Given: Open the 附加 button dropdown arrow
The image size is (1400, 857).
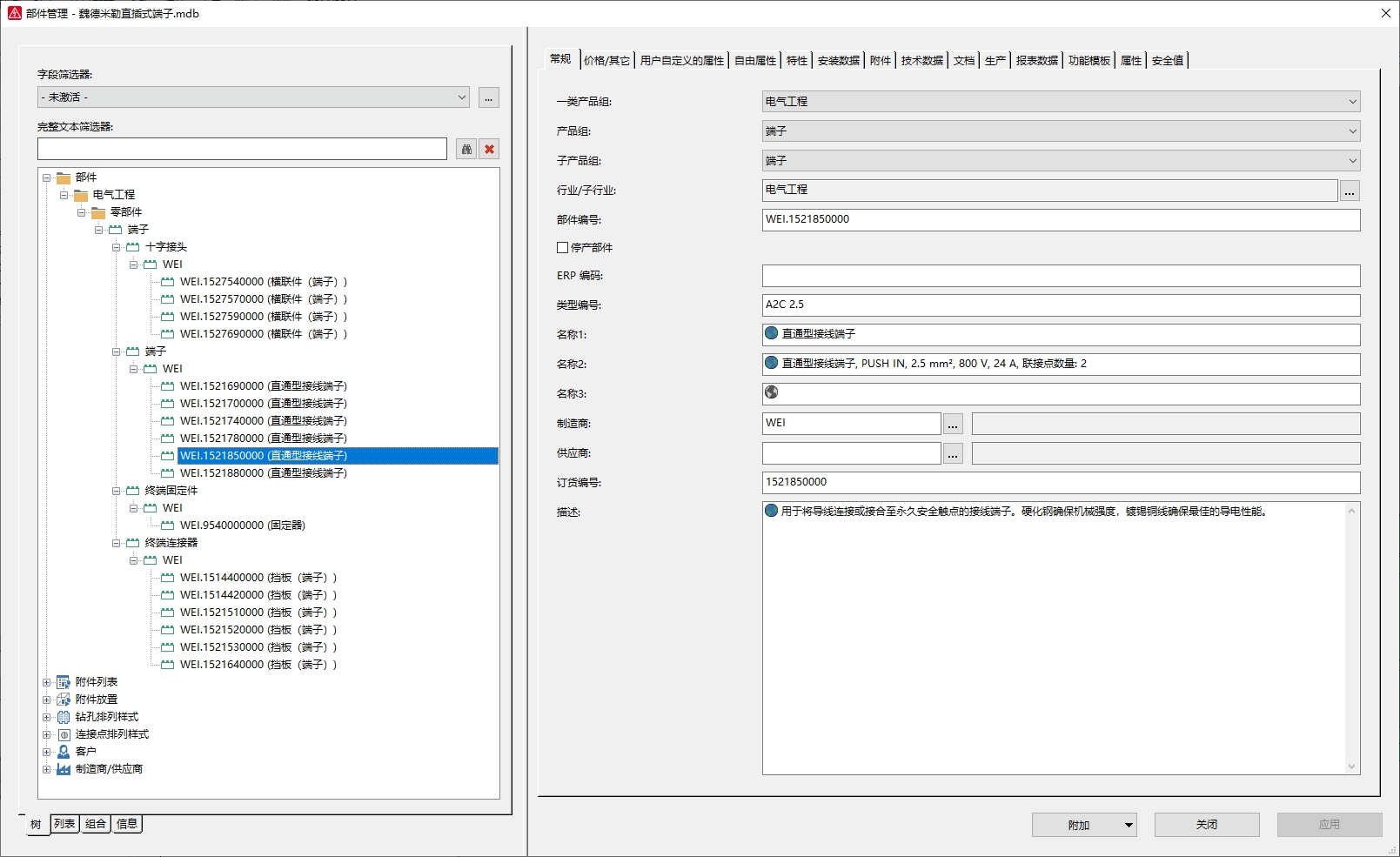Looking at the screenshot, I should pos(1129,825).
